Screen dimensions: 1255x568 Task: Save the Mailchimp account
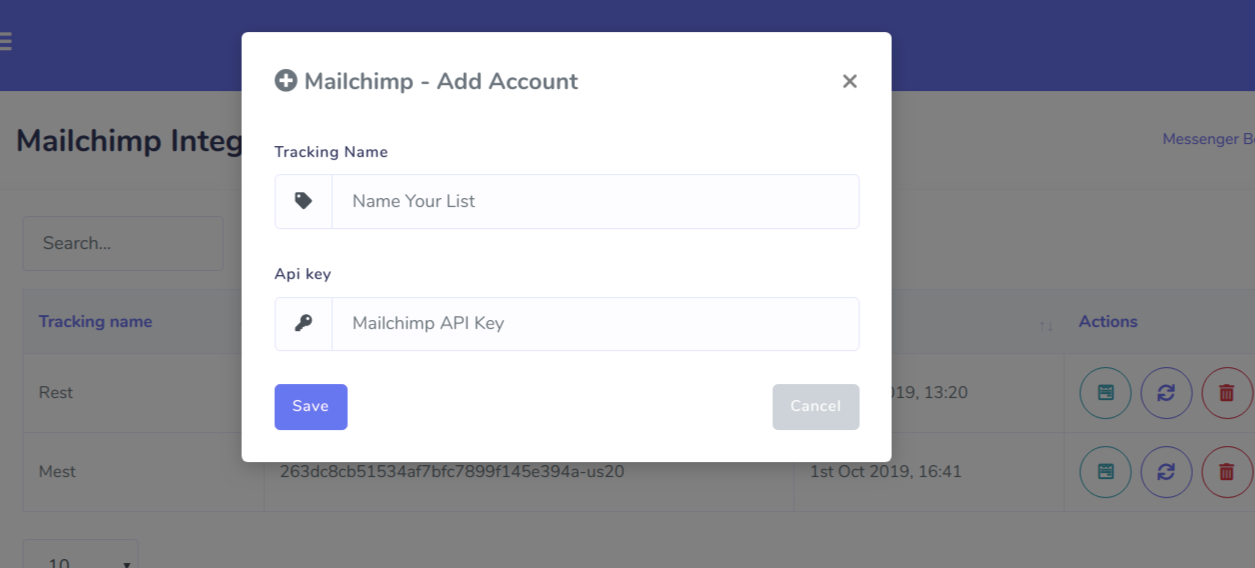click(311, 406)
